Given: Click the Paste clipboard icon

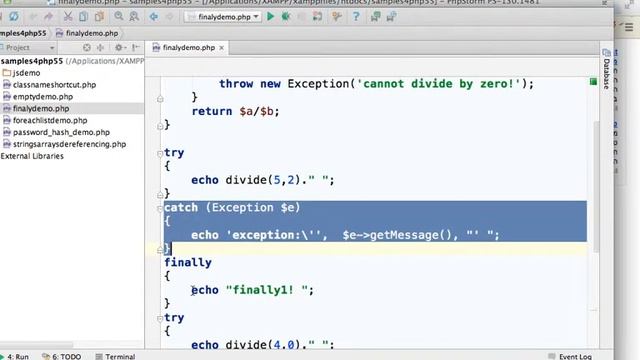Looking at the screenshot, I should [x=99, y=17].
